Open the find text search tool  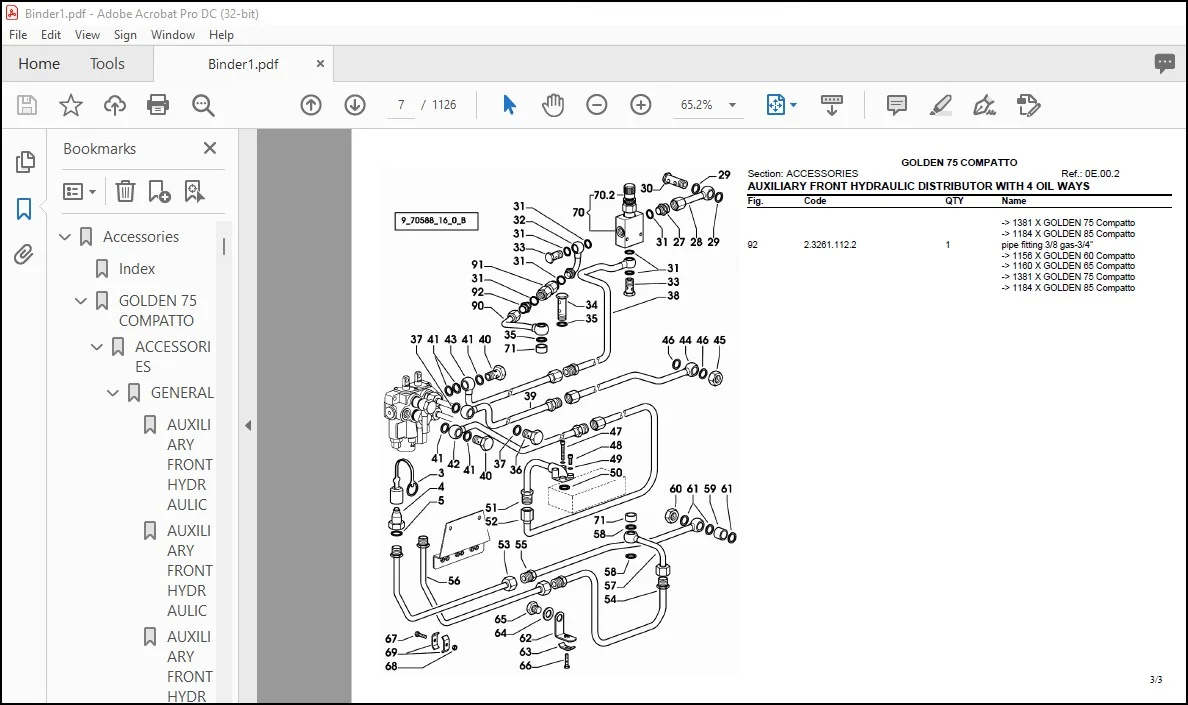[x=203, y=105]
